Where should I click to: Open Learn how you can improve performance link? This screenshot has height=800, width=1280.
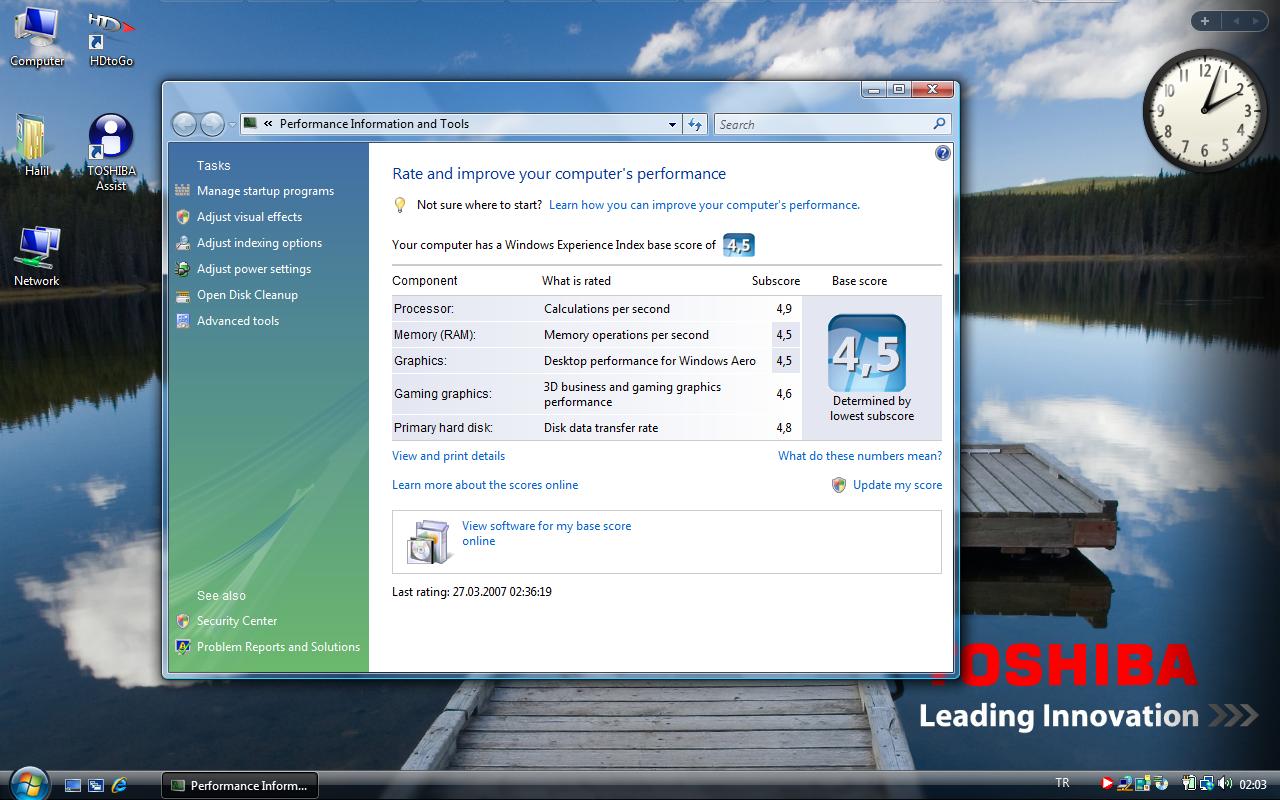(704, 205)
